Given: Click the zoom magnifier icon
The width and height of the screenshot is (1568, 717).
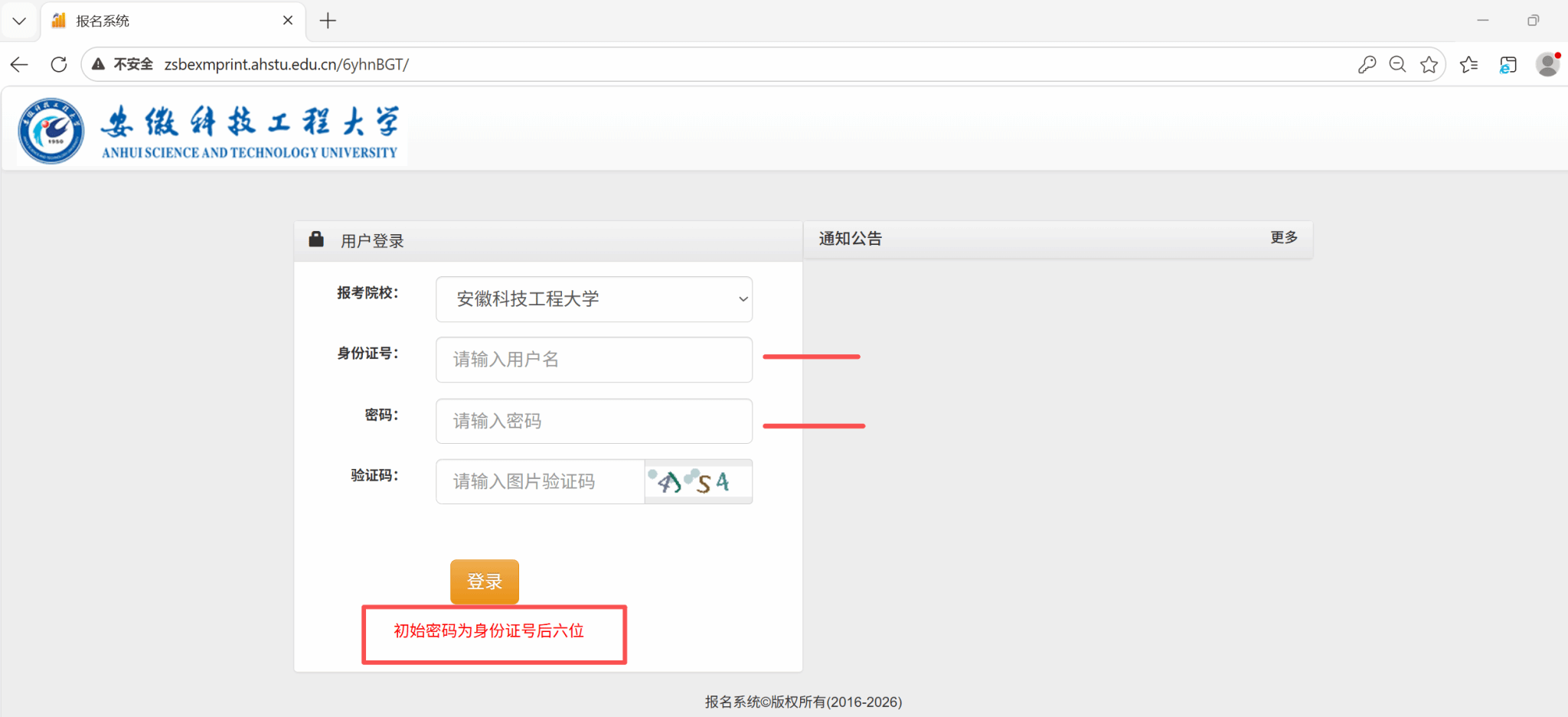Looking at the screenshot, I should (x=1397, y=65).
